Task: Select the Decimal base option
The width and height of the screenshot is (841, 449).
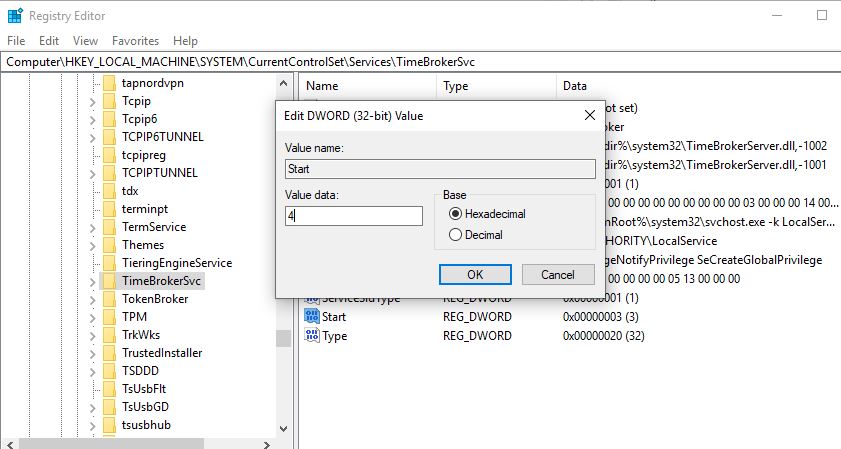Action: (x=456, y=235)
